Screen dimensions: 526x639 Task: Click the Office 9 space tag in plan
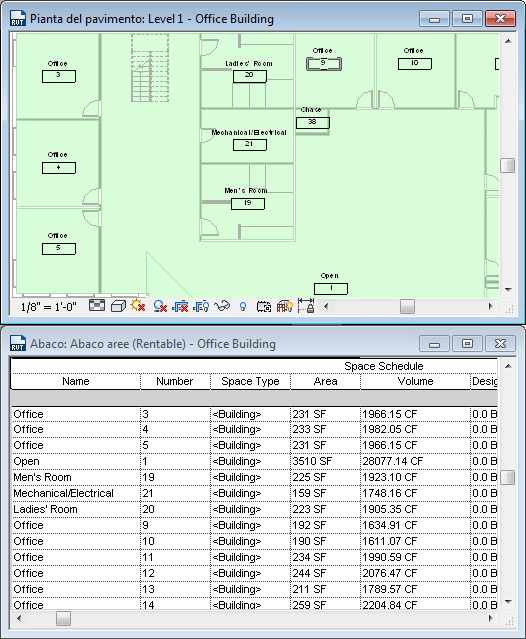(x=324, y=64)
